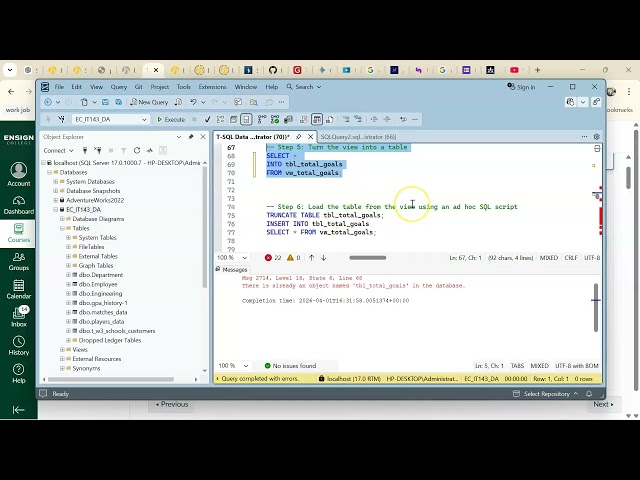Refresh the Object Explorer tree

click(x=137, y=151)
